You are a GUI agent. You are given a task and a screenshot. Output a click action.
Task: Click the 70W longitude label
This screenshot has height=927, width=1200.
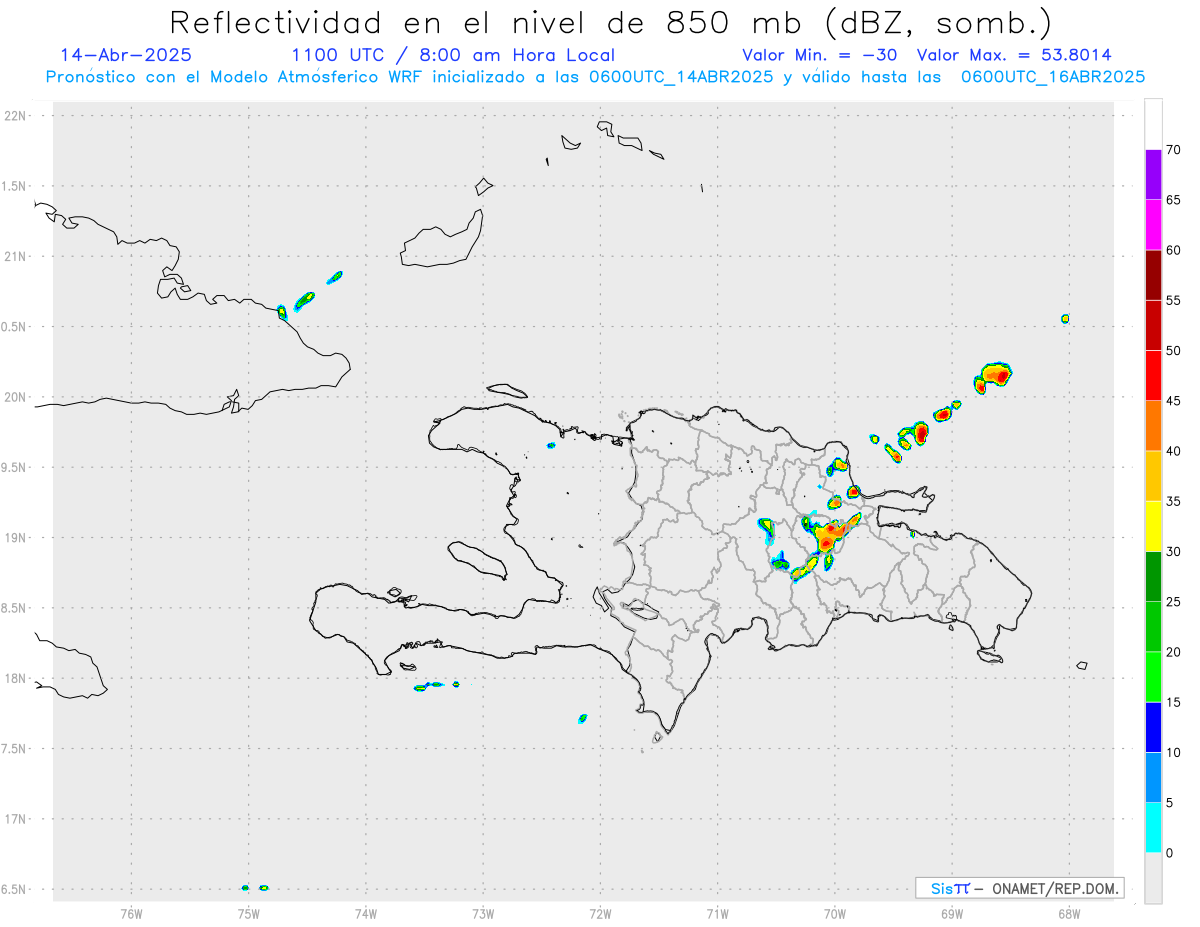pyautogui.click(x=835, y=913)
